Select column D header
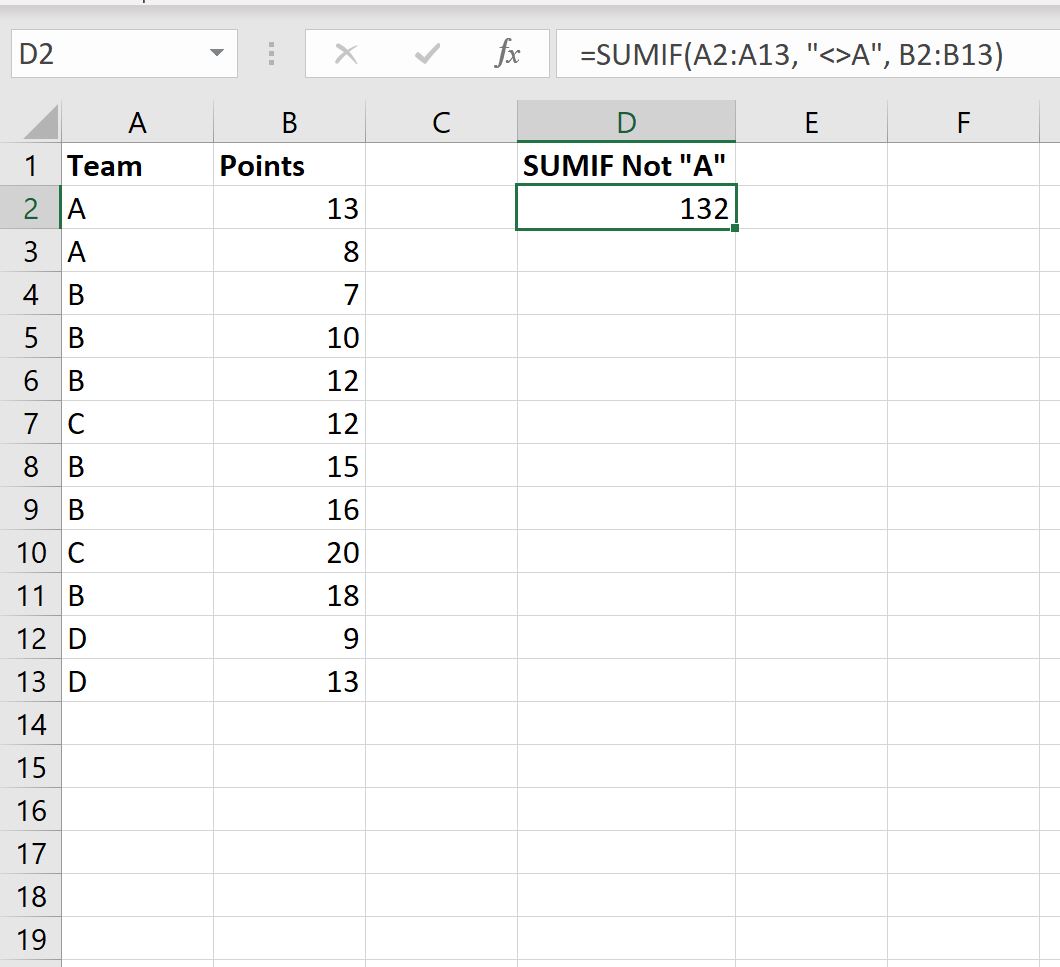The image size is (1060, 967). (x=626, y=123)
